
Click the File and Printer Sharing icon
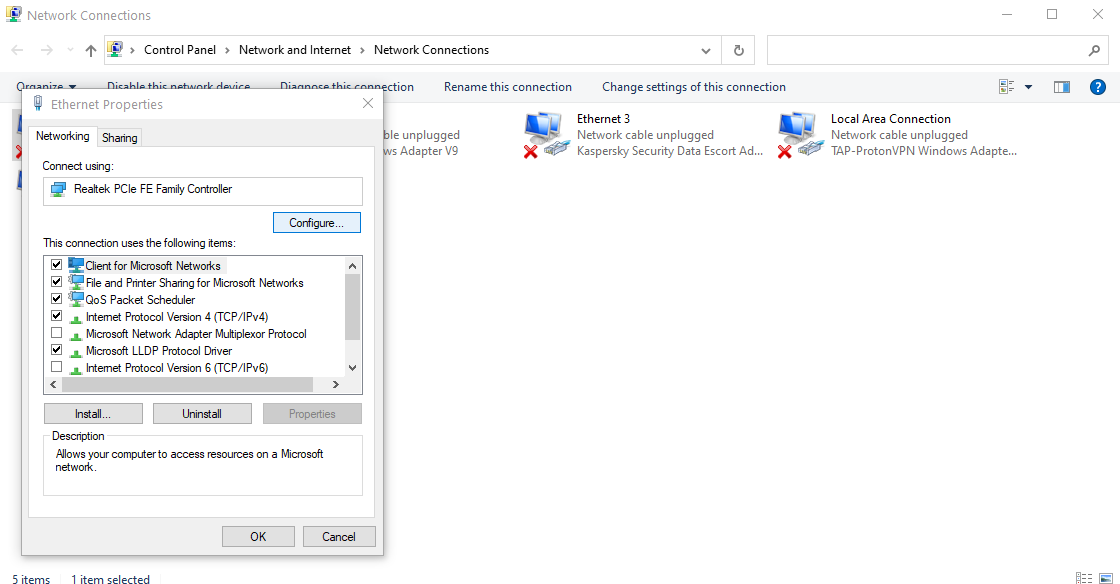(76, 282)
